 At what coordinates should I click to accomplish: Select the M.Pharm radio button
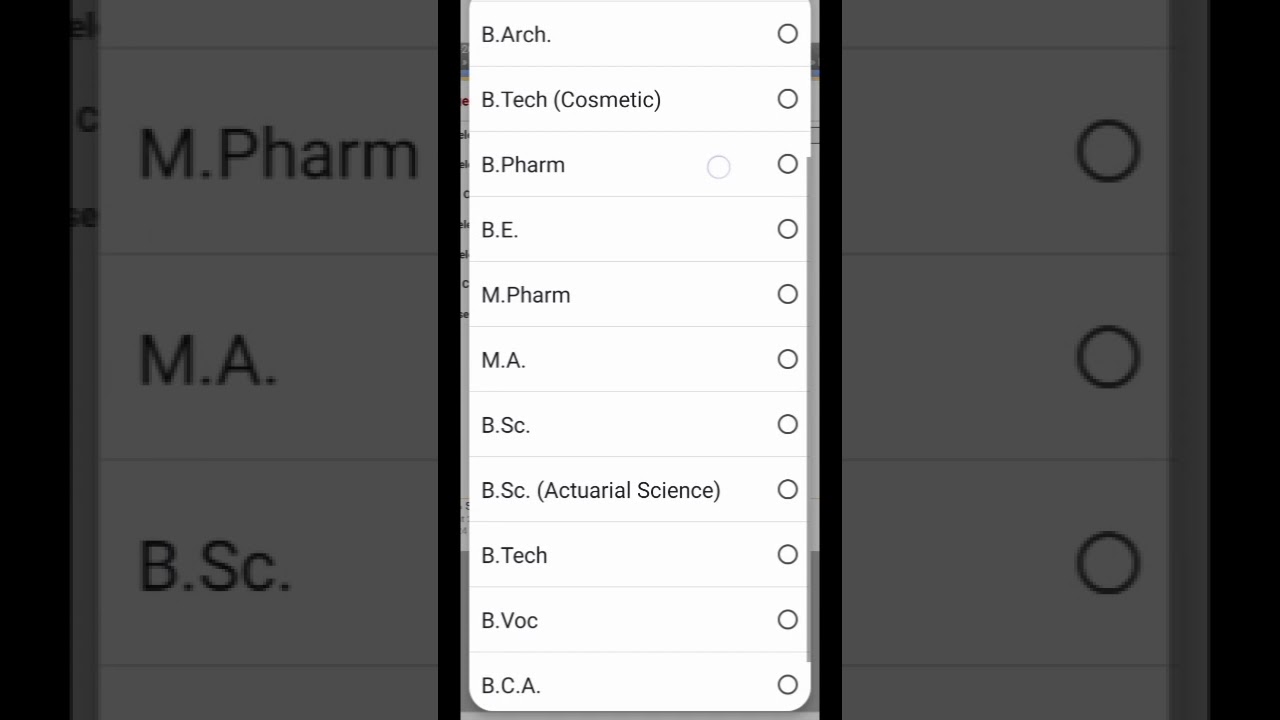coord(788,294)
